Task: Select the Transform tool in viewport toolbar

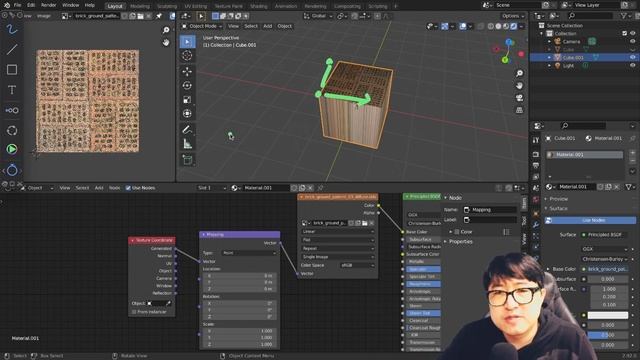Action: pos(187,113)
